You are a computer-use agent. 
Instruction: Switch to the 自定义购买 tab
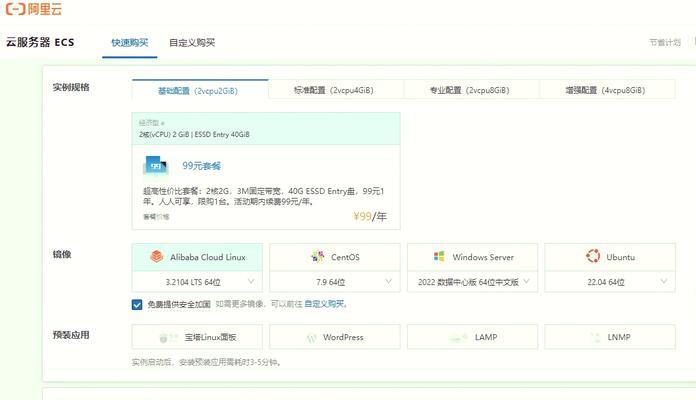(x=192, y=43)
